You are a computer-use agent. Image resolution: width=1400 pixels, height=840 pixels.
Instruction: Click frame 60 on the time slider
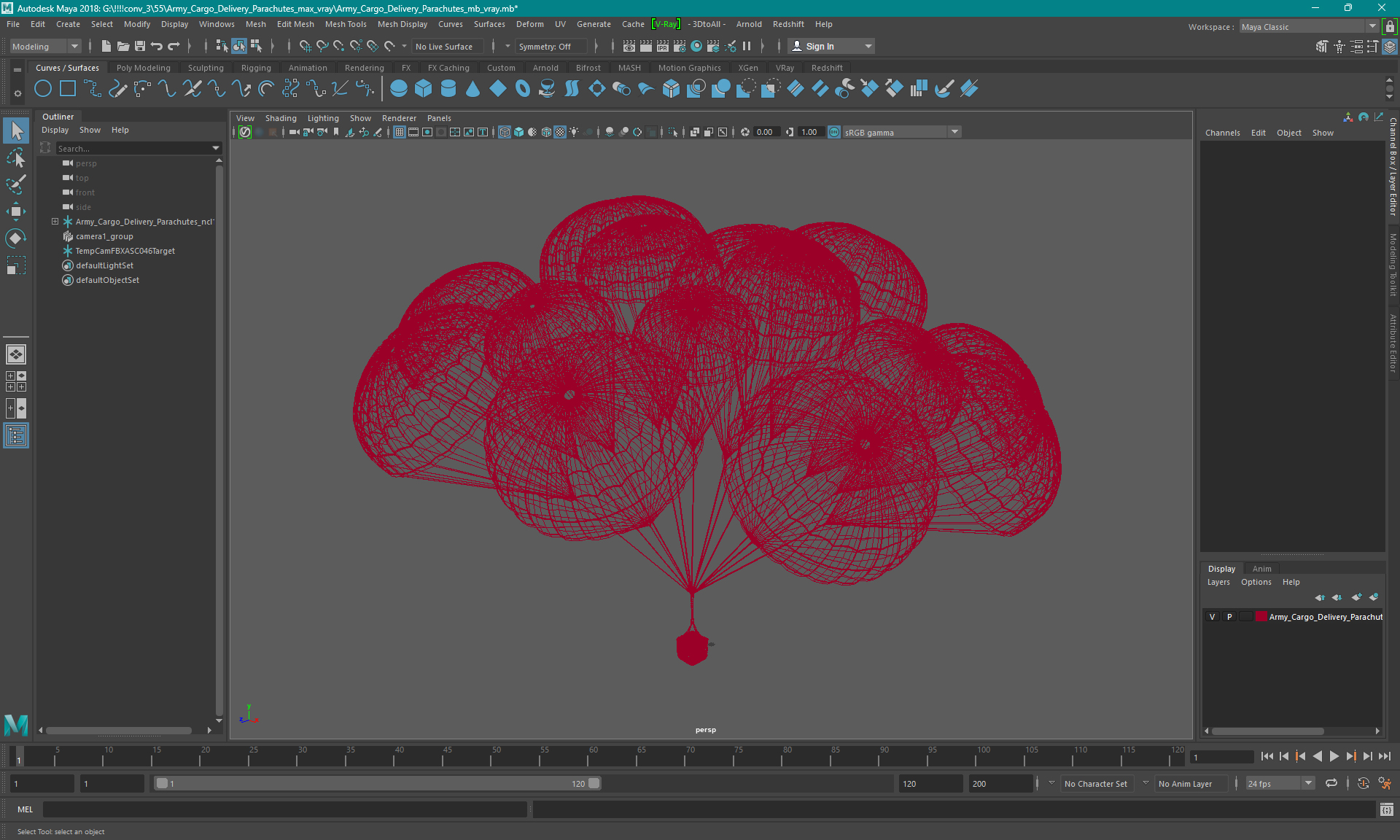tap(588, 757)
